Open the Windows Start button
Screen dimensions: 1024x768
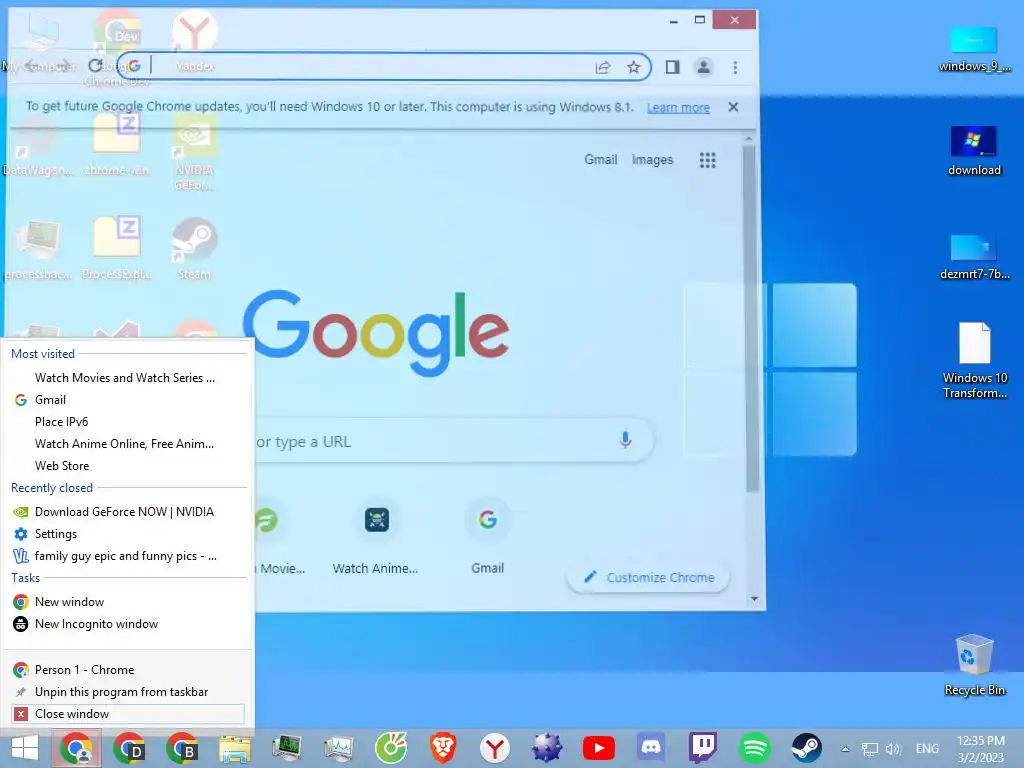pyautogui.click(x=25, y=748)
